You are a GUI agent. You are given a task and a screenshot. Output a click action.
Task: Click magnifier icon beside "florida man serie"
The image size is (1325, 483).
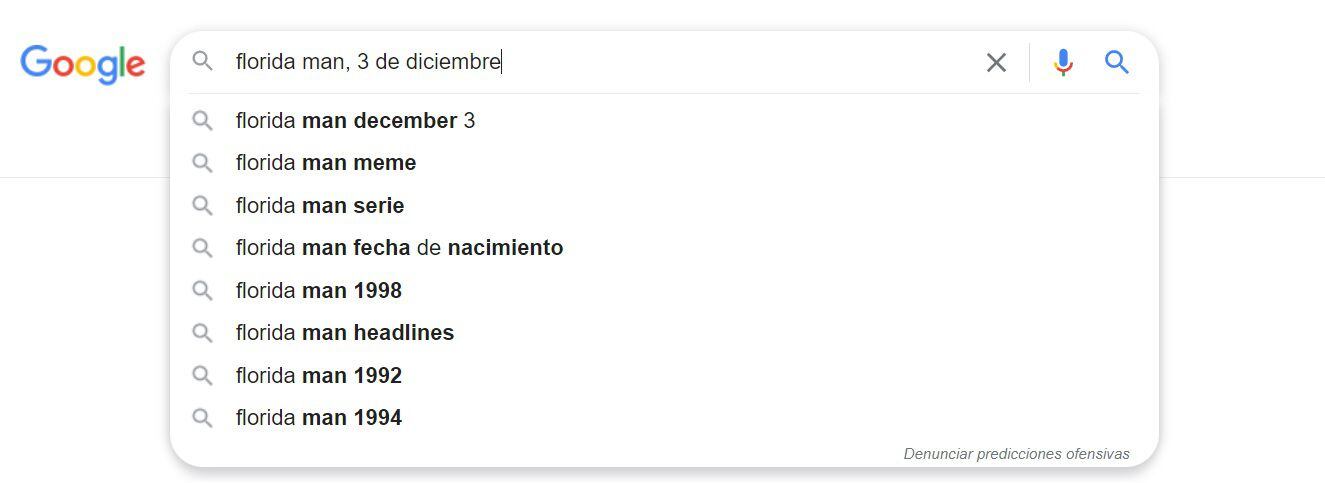(x=203, y=206)
